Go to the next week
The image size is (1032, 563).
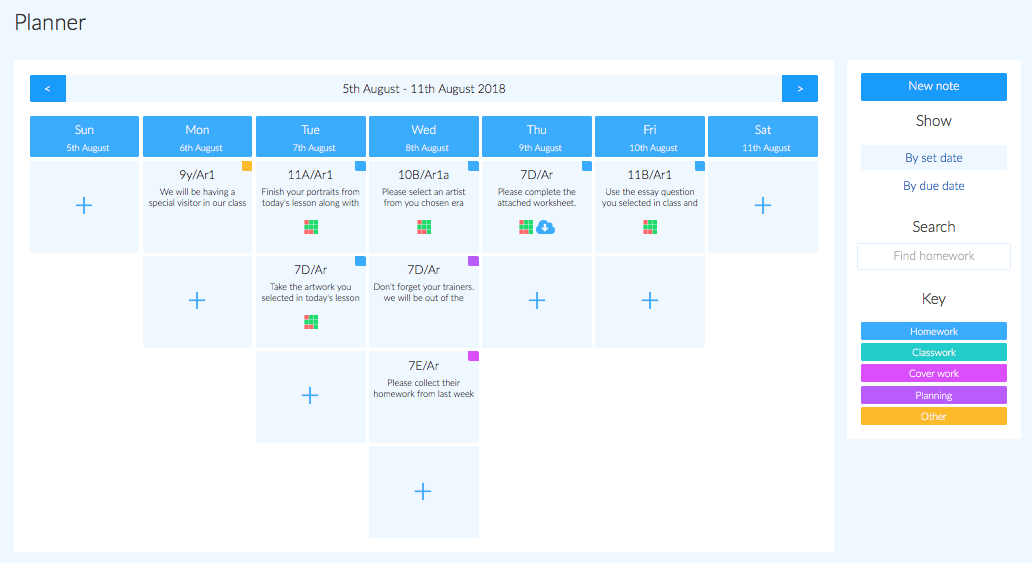pyautogui.click(x=800, y=88)
